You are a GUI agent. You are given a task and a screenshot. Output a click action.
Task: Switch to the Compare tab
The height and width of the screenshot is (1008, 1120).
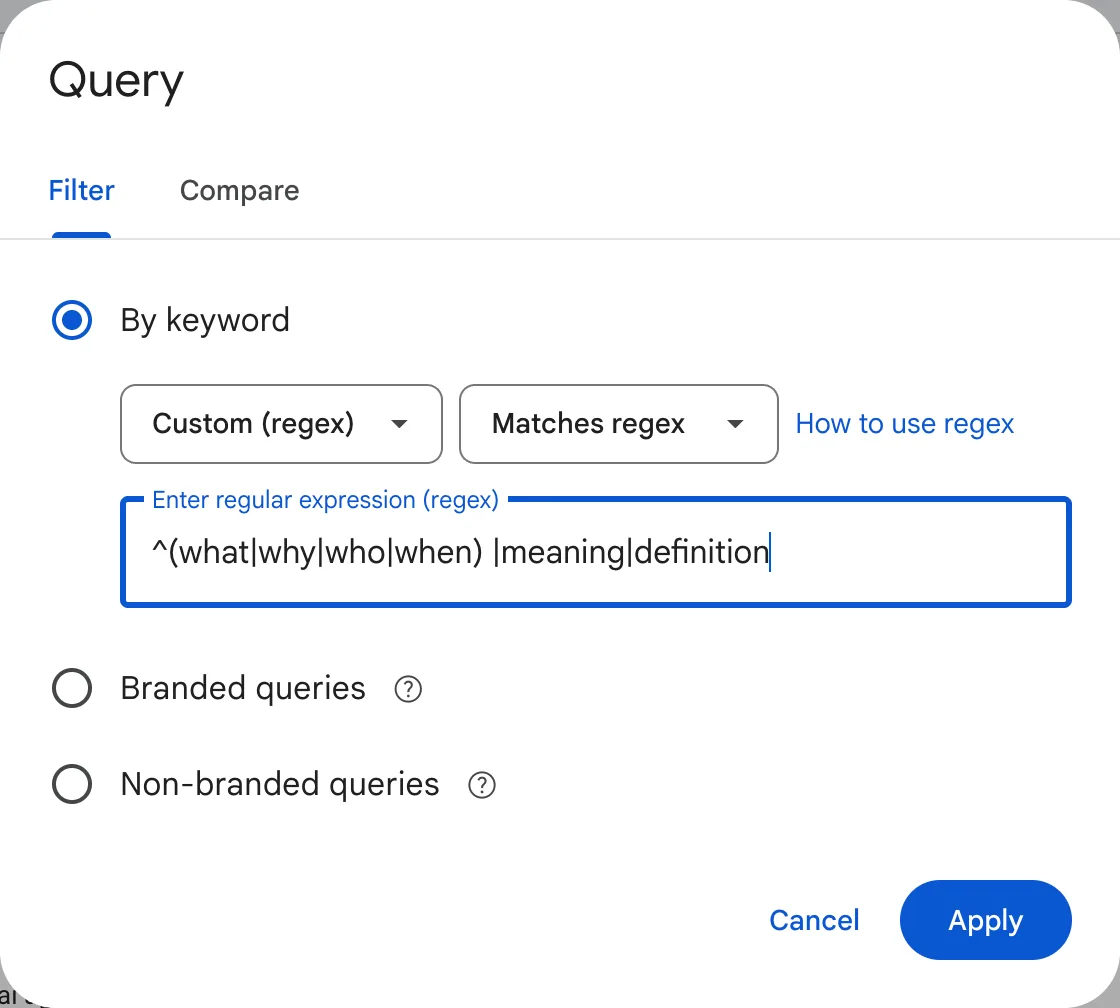point(239,191)
